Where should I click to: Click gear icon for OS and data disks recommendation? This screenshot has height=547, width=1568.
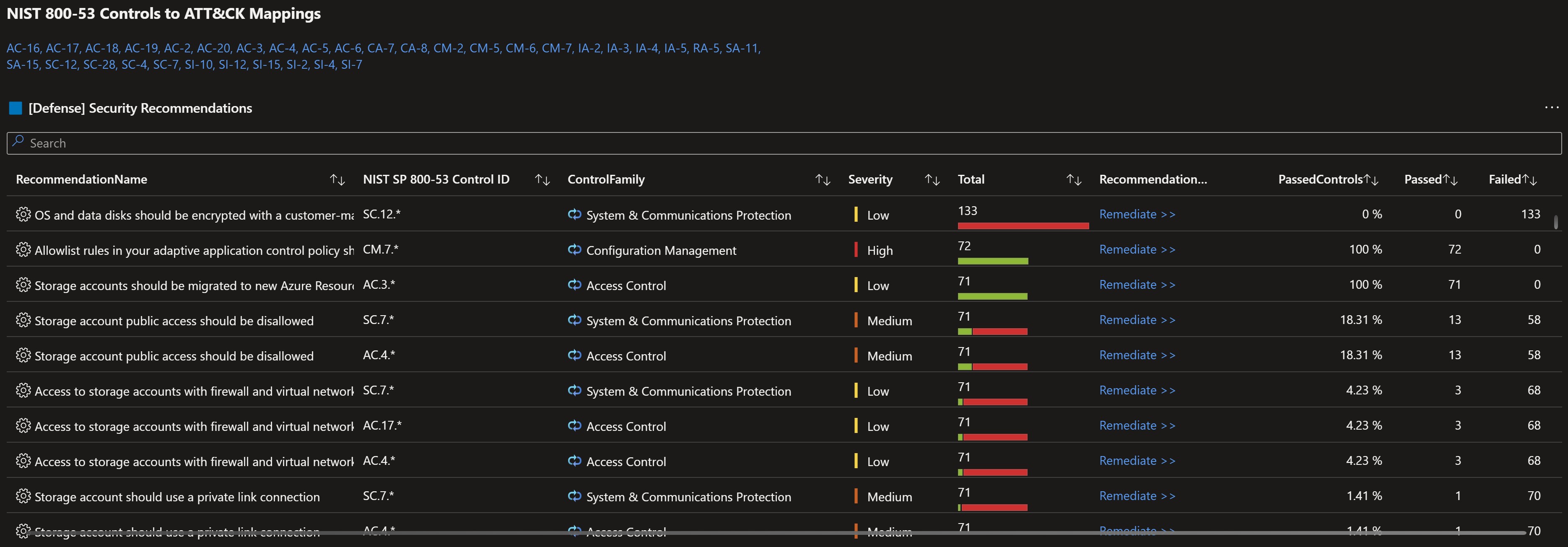pyautogui.click(x=23, y=214)
